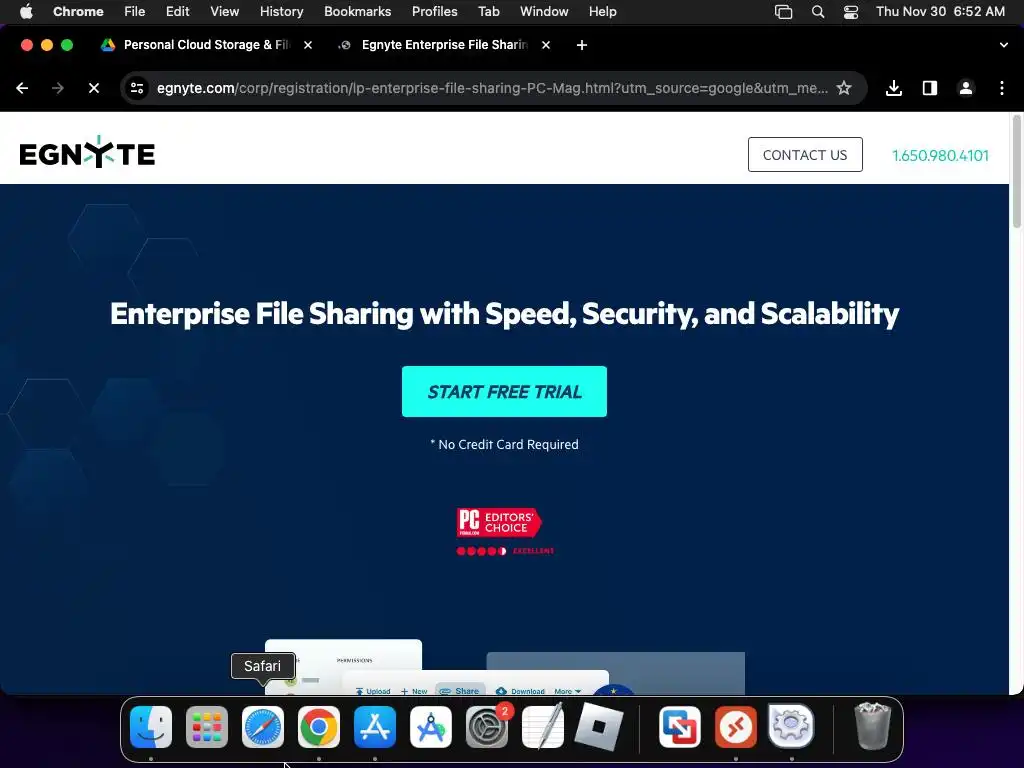
Task: Stop loading the page
Action: tap(94, 88)
